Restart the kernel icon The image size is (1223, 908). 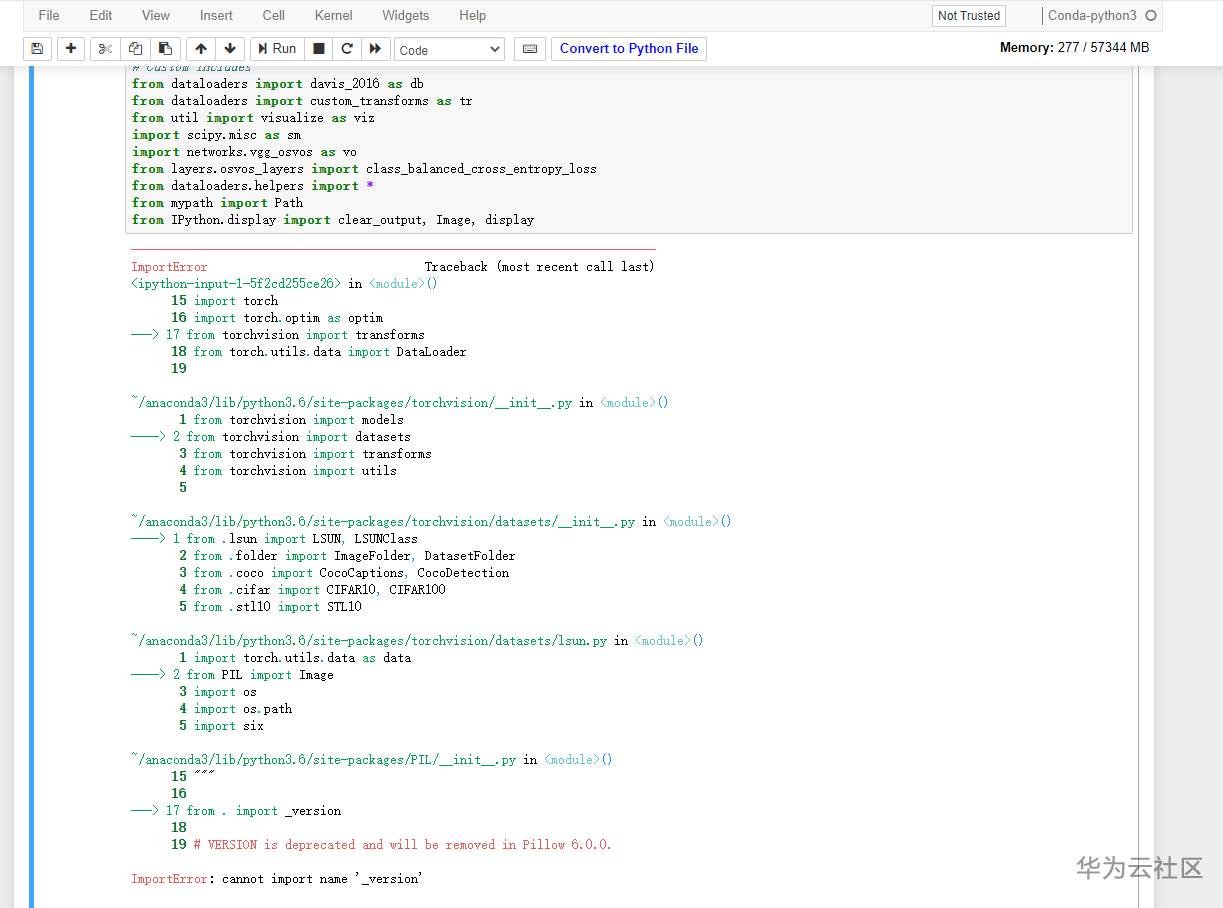point(347,49)
